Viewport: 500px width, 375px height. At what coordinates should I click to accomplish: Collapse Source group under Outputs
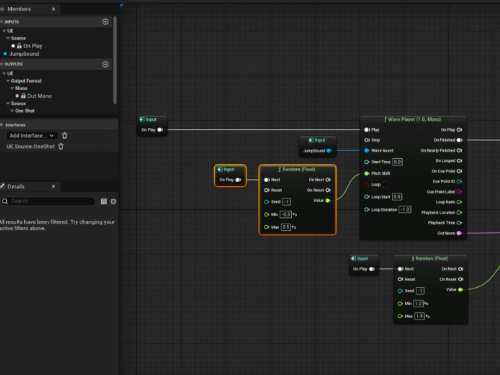click(x=8, y=104)
